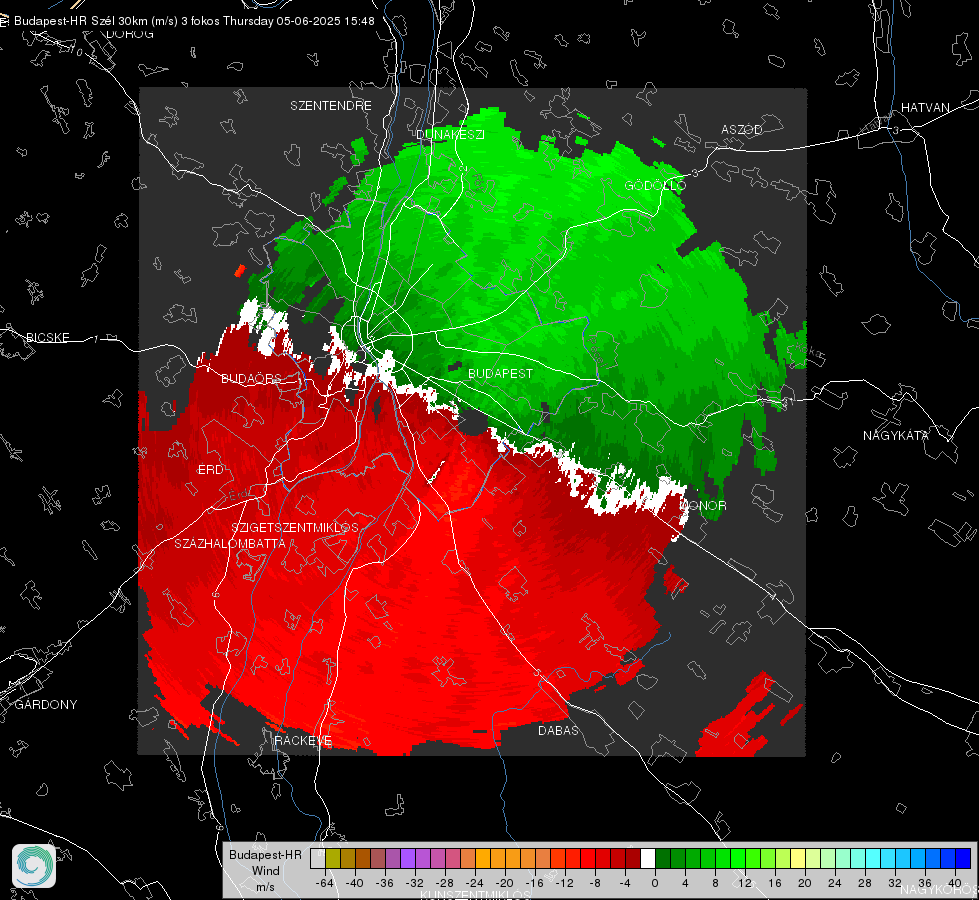This screenshot has width=979, height=900.
Task: Click the BUDAPEST city label
Action: tap(500, 373)
